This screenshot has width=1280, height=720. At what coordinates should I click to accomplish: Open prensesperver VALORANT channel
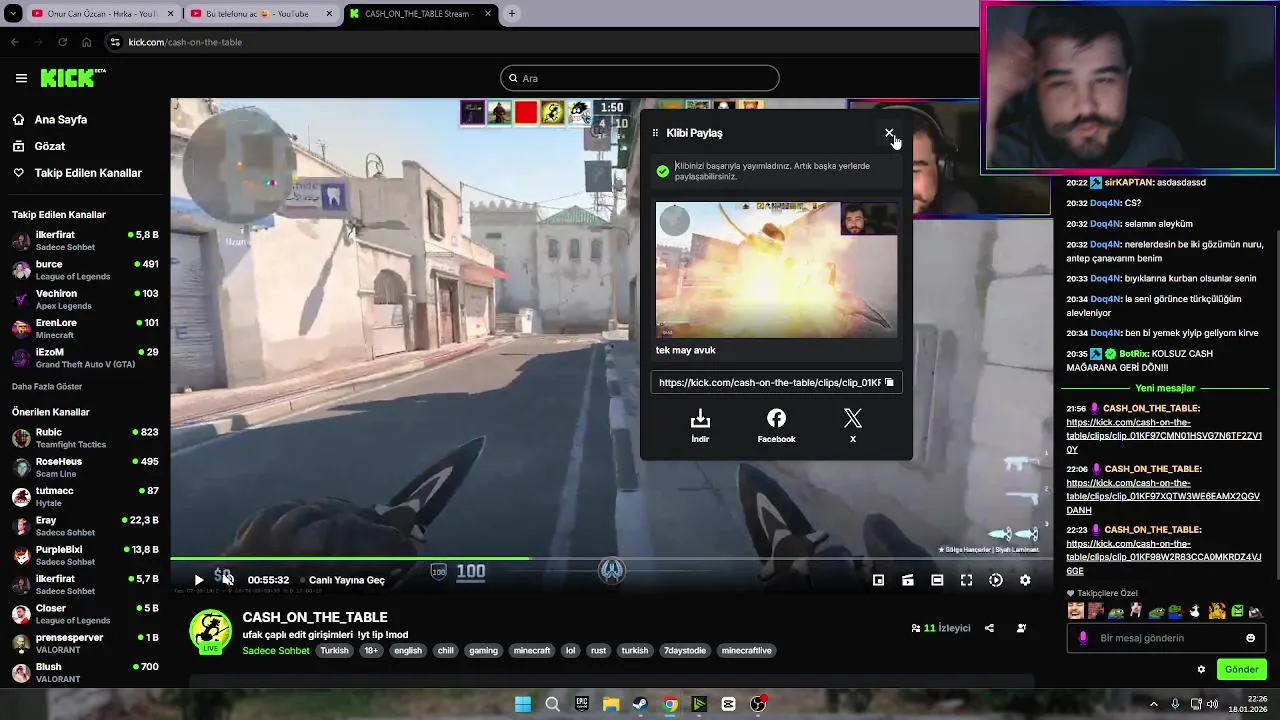pos(85,643)
